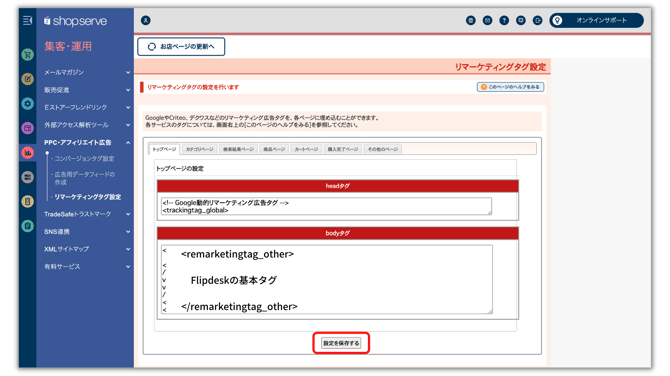Expand the SNS連携 menu
This screenshot has width=670, height=376.
(87, 232)
